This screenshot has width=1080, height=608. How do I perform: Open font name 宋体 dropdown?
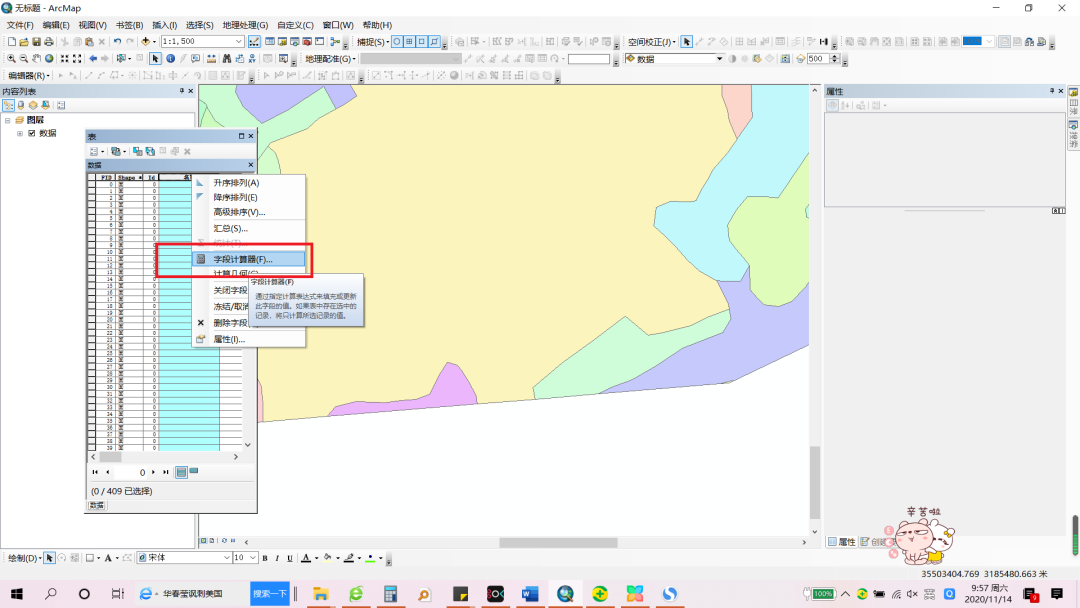(227, 558)
